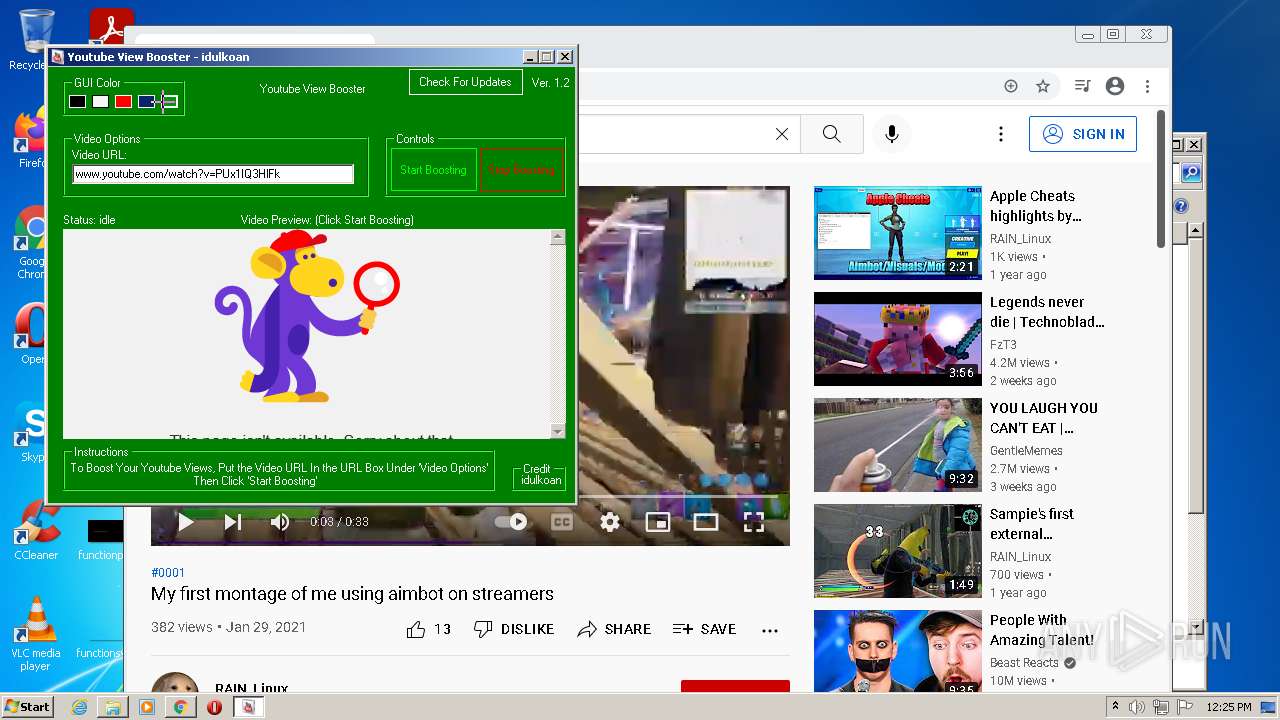Select the black GUI color swatch

pyautogui.click(x=77, y=101)
